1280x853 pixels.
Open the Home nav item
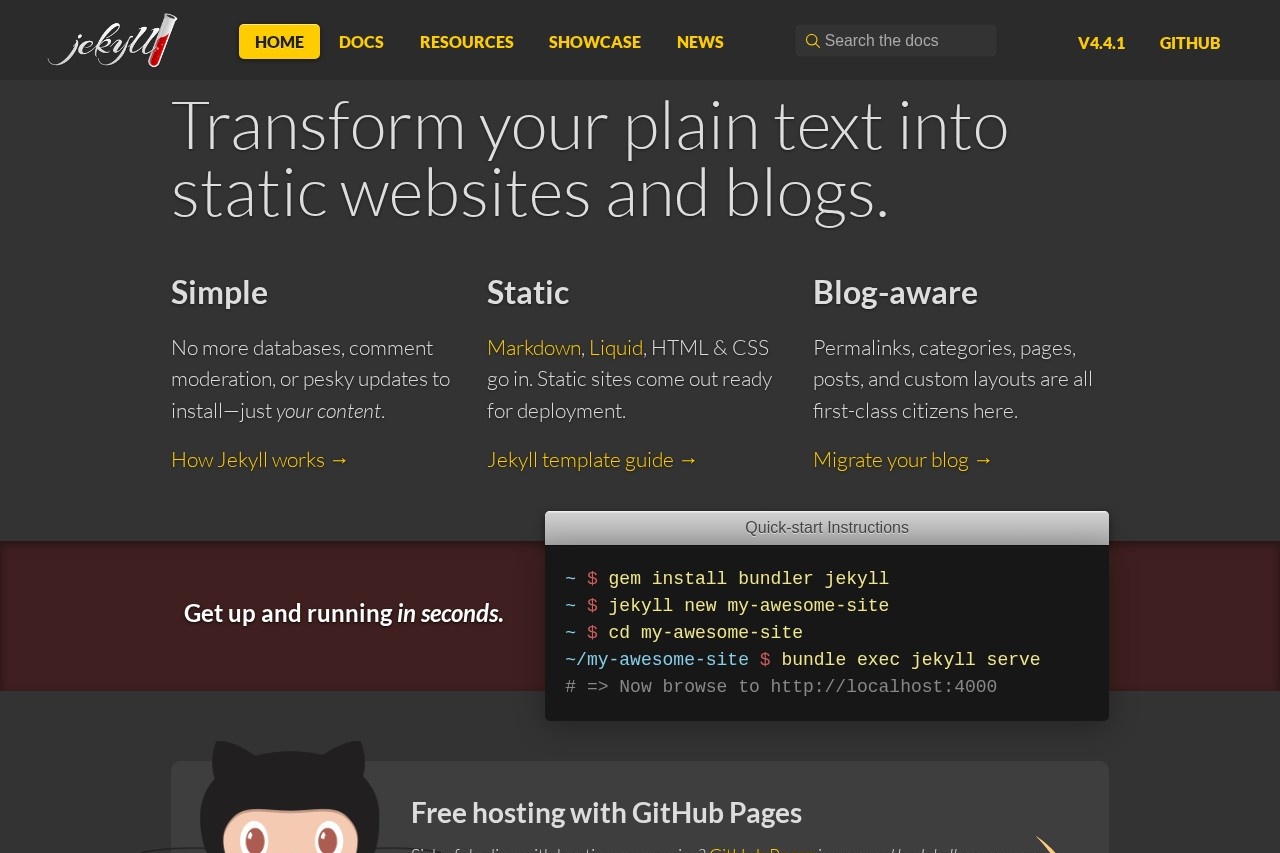coord(279,42)
